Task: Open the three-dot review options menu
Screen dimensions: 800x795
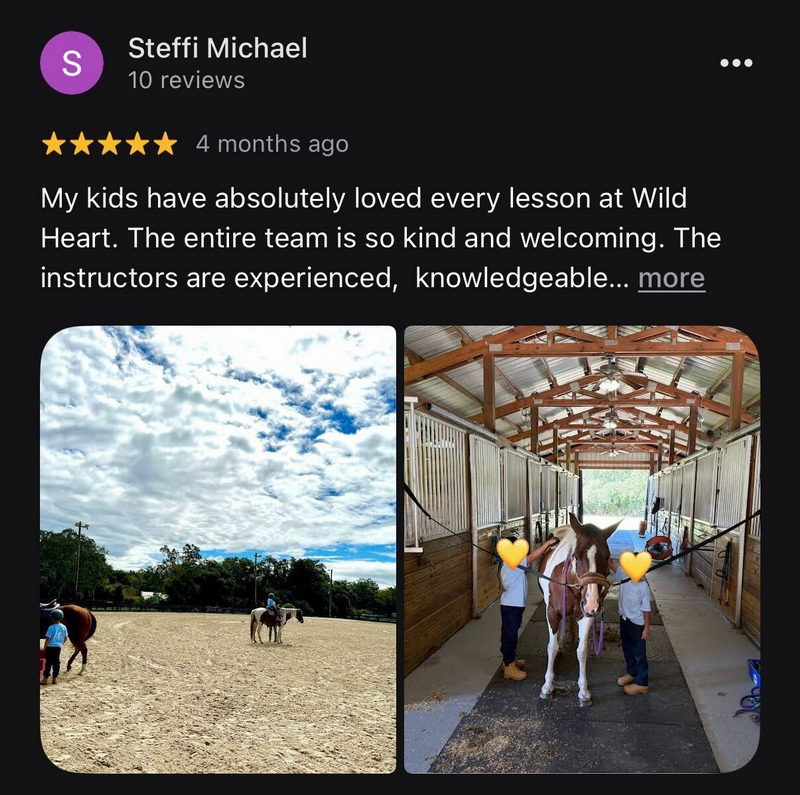Action: coord(736,63)
